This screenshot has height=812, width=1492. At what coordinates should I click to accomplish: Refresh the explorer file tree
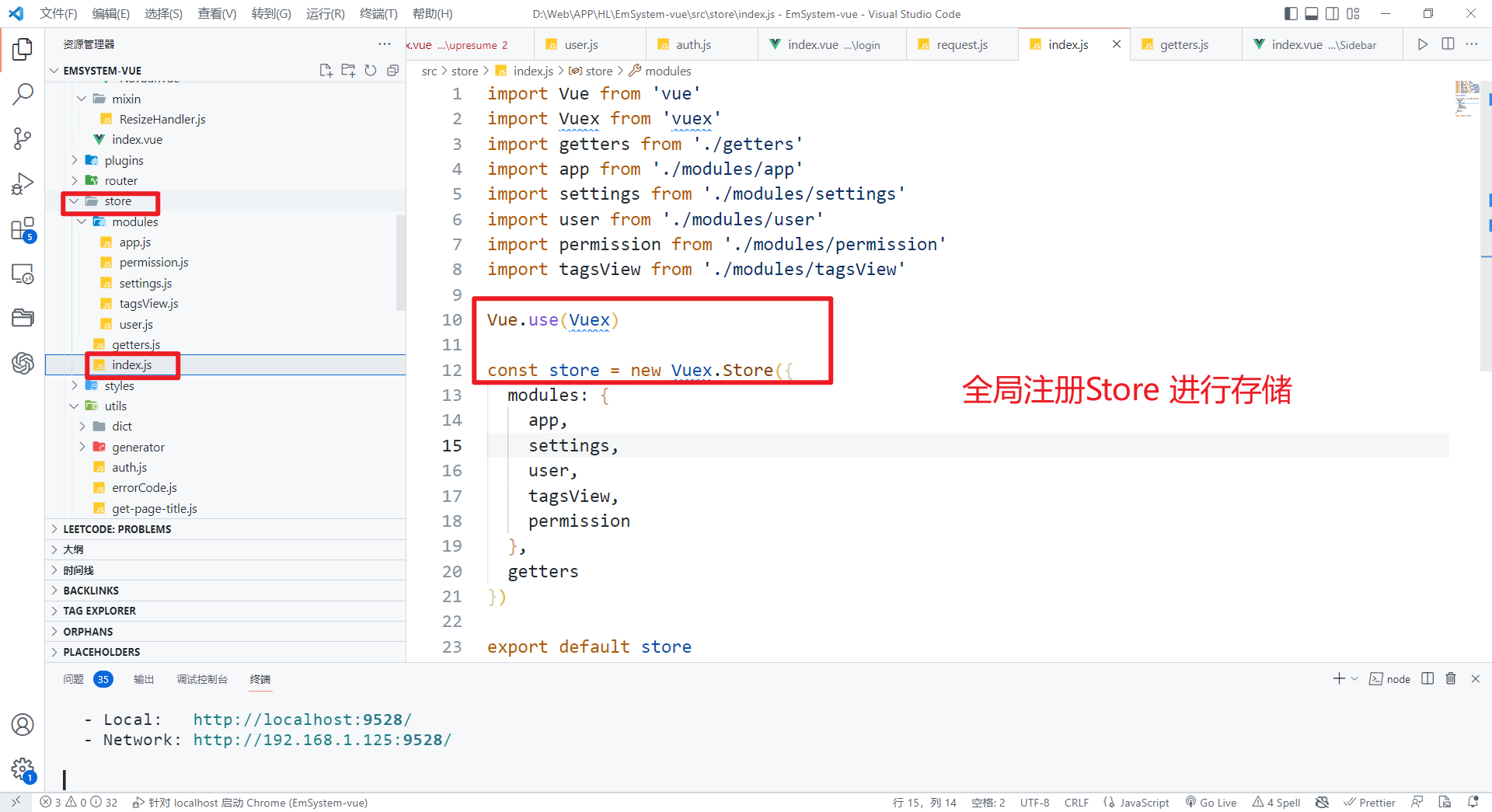pos(371,71)
